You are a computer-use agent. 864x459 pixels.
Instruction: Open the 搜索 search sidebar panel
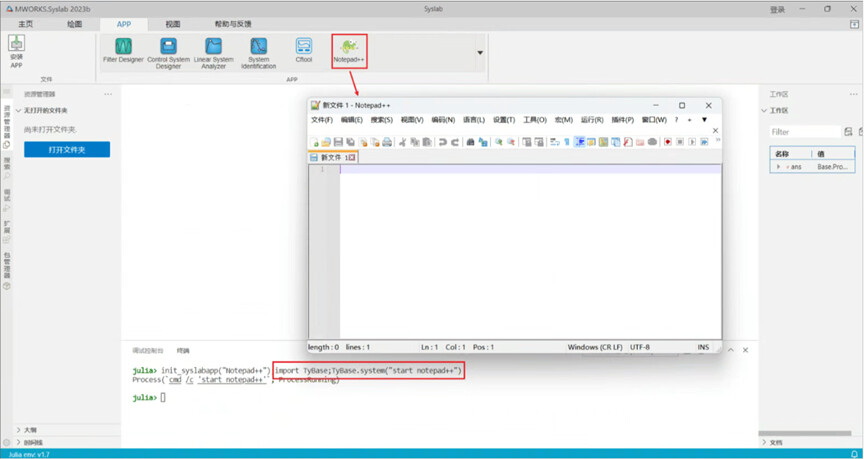point(7,169)
